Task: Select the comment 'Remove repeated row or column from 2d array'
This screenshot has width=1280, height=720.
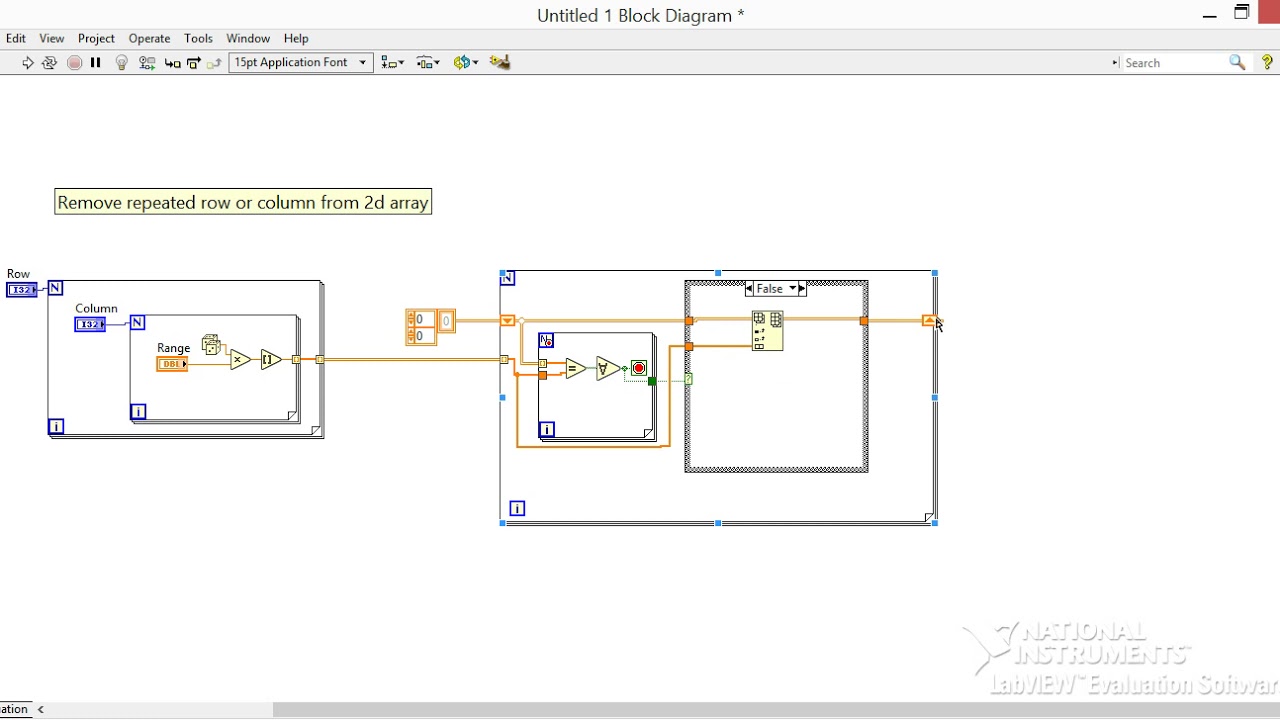Action: click(x=243, y=202)
